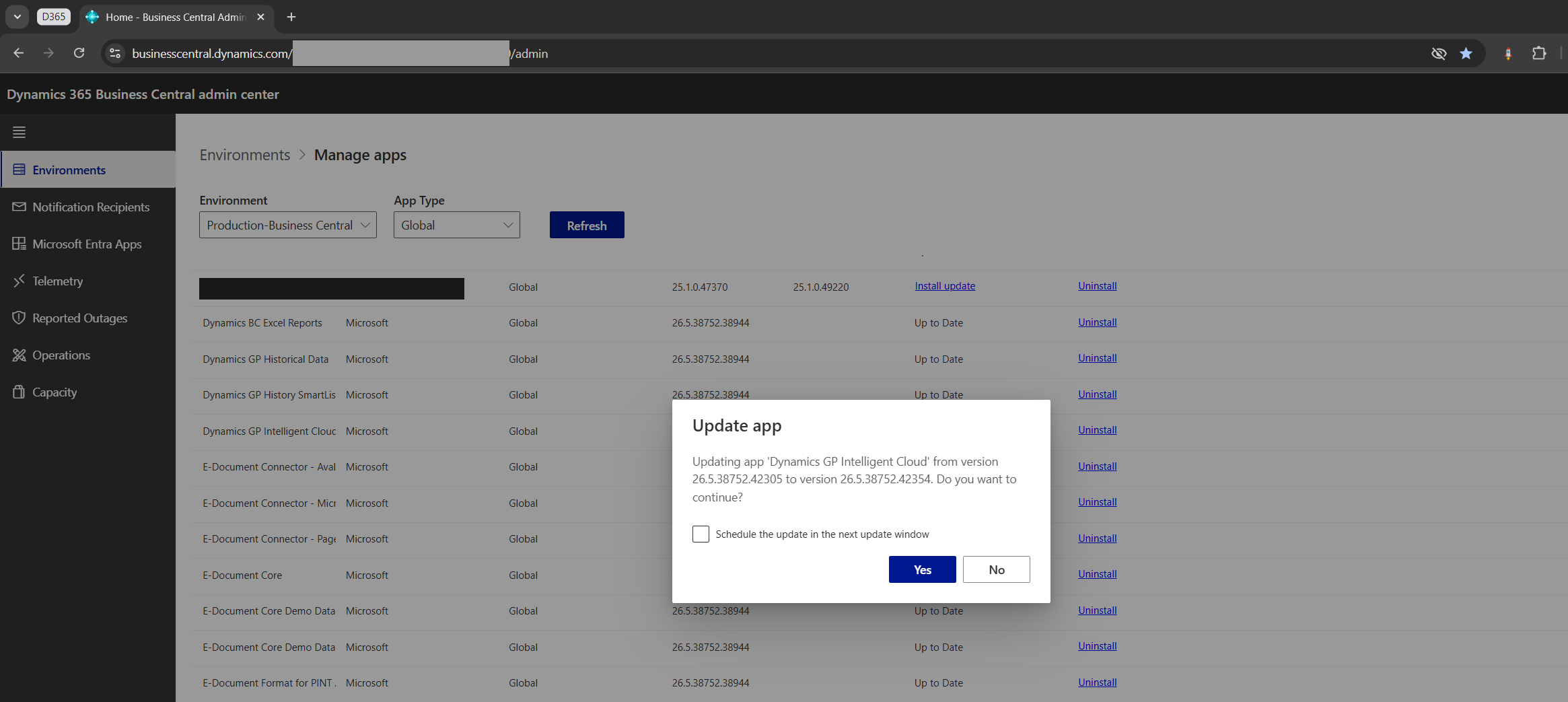
Task: Click the site information icon in address bar
Action: [115, 53]
